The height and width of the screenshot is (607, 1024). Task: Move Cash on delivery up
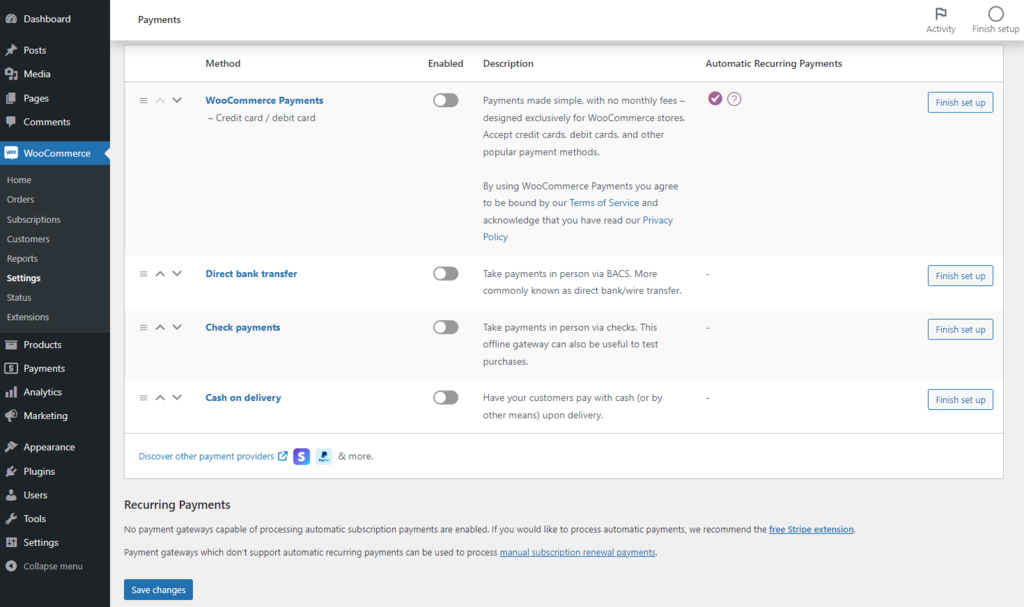coord(160,398)
